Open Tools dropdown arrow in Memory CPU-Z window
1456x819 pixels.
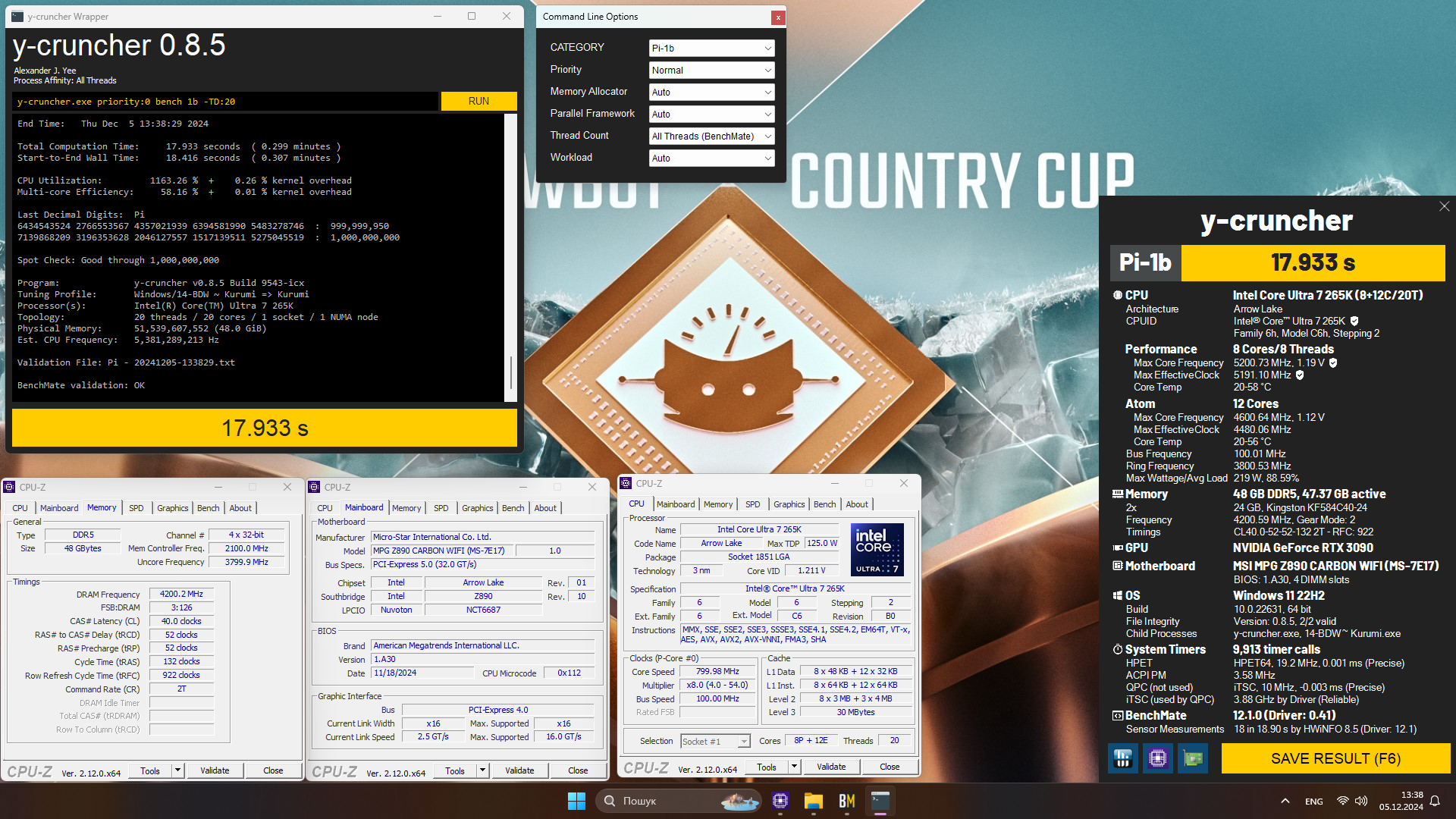tap(177, 770)
